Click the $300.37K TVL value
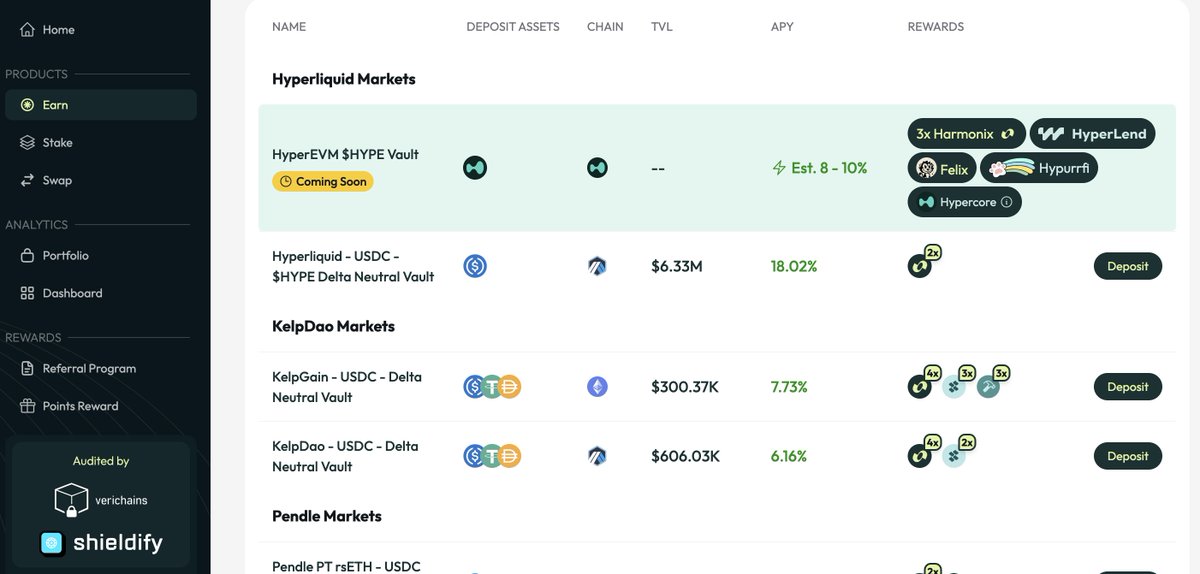1200x574 pixels. coord(685,387)
